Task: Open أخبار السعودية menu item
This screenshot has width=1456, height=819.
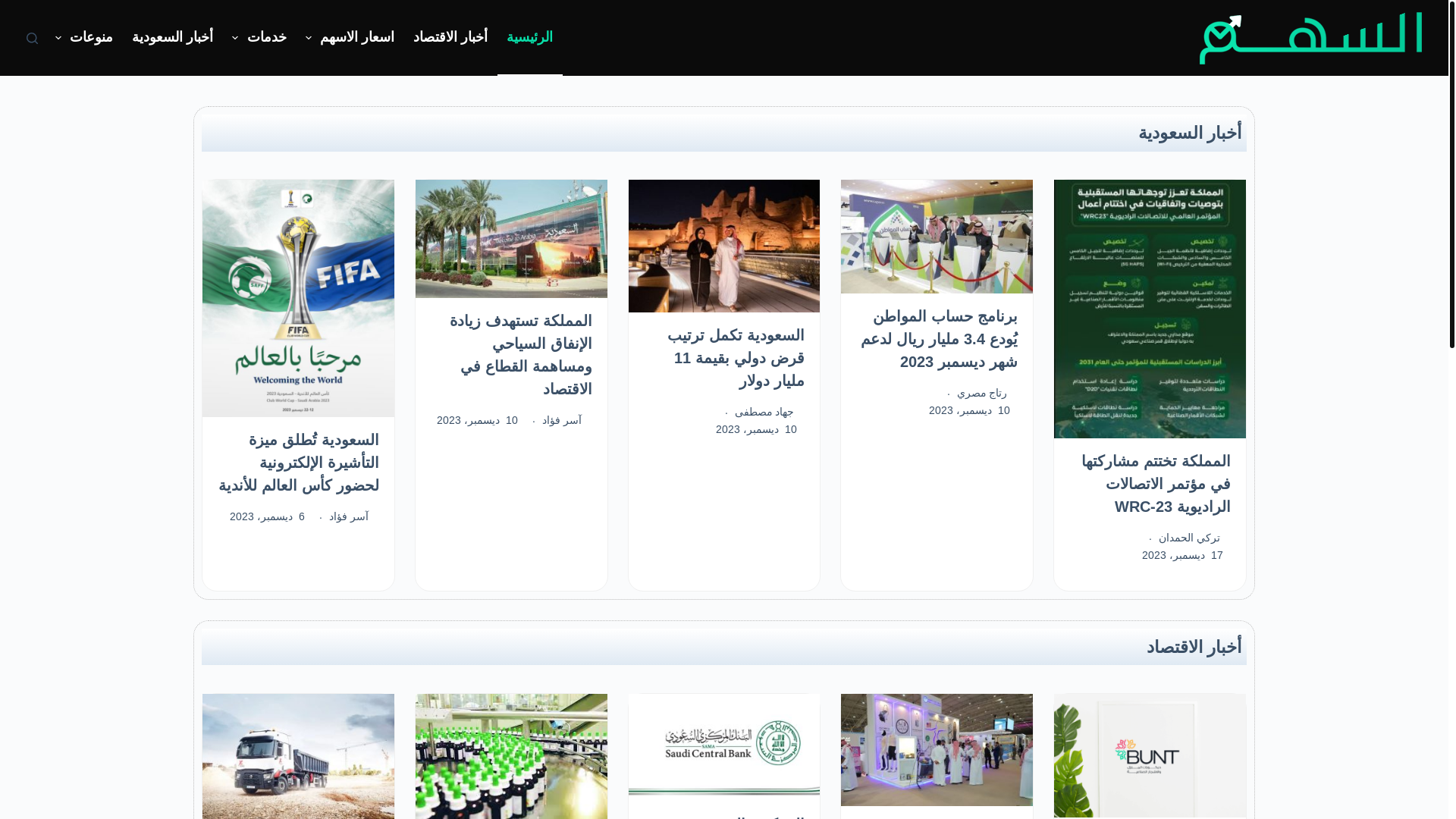Action: pyautogui.click(x=173, y=37)
